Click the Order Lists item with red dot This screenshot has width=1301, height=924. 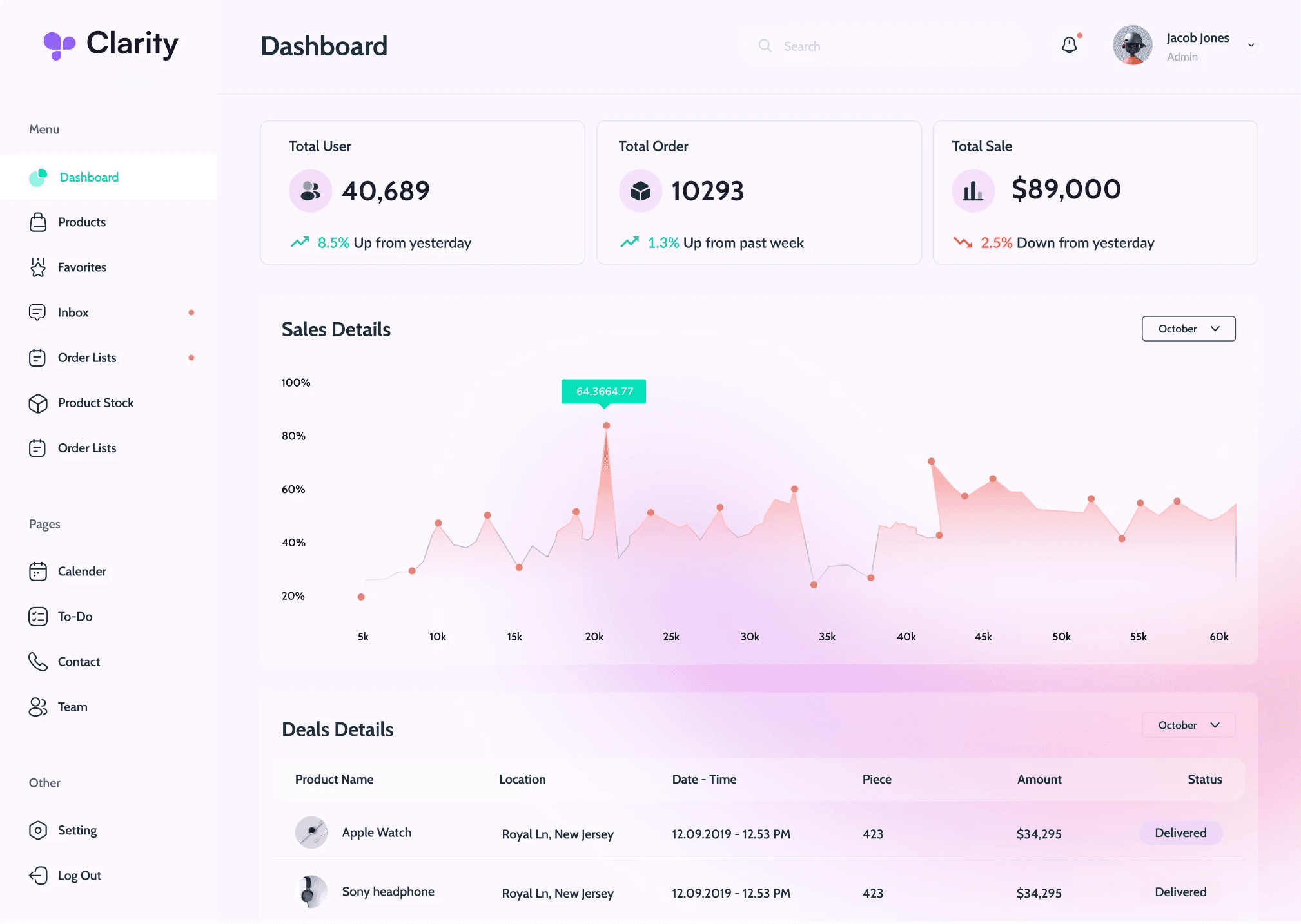108,358
